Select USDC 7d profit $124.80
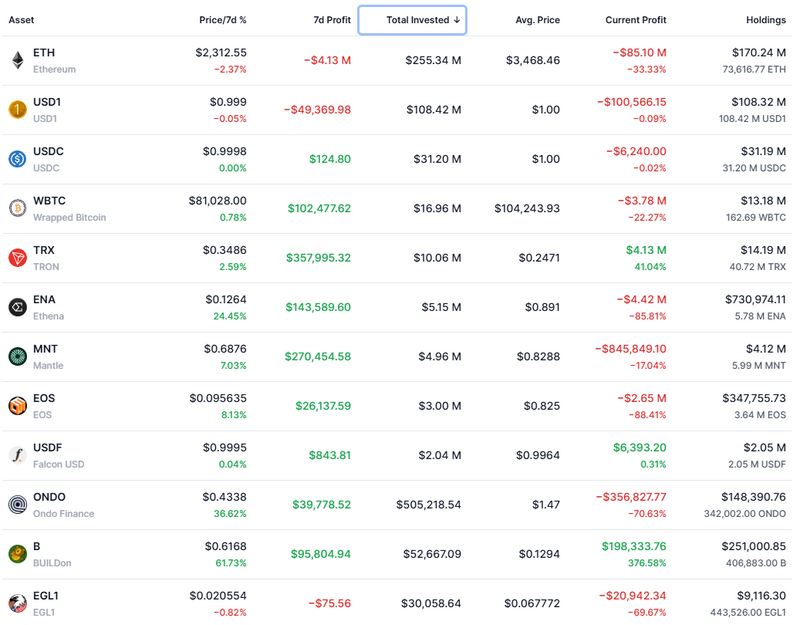This screenshot has height=625, width=800. (330, 159)
